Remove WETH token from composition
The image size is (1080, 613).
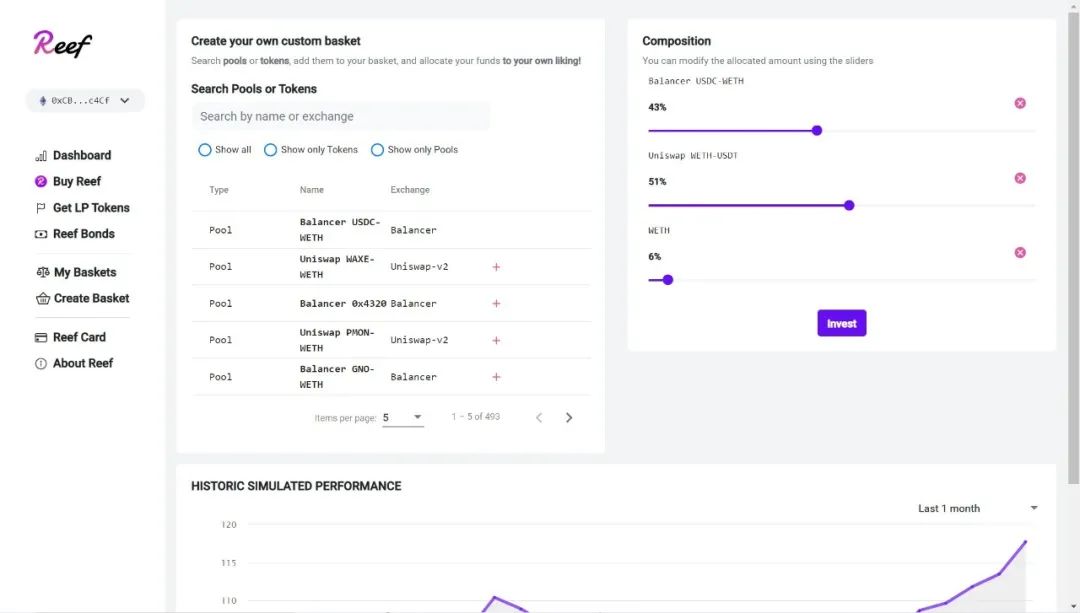point(1020,253)
